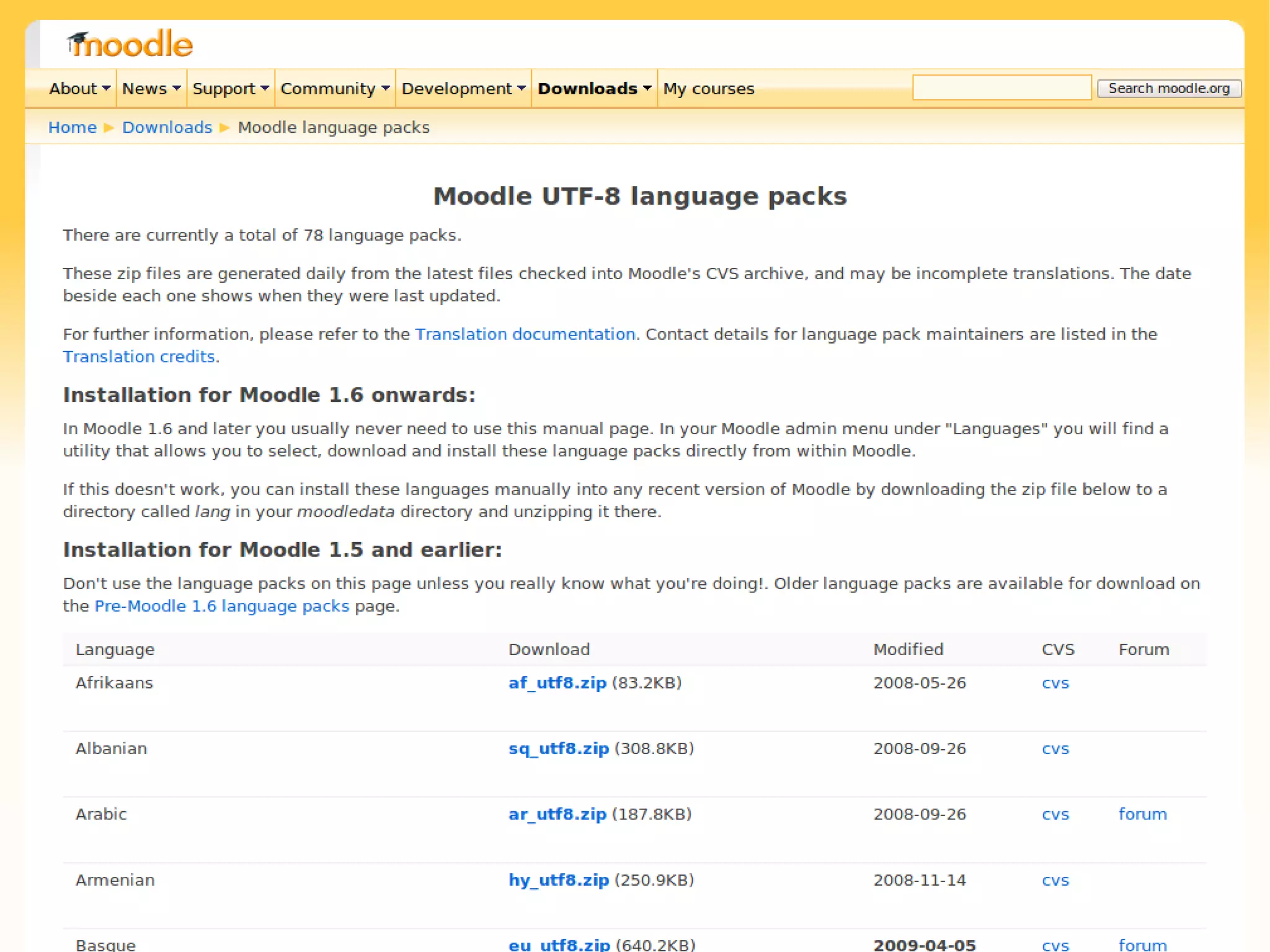Select the Afrikaans language cell

click(114, 683)
